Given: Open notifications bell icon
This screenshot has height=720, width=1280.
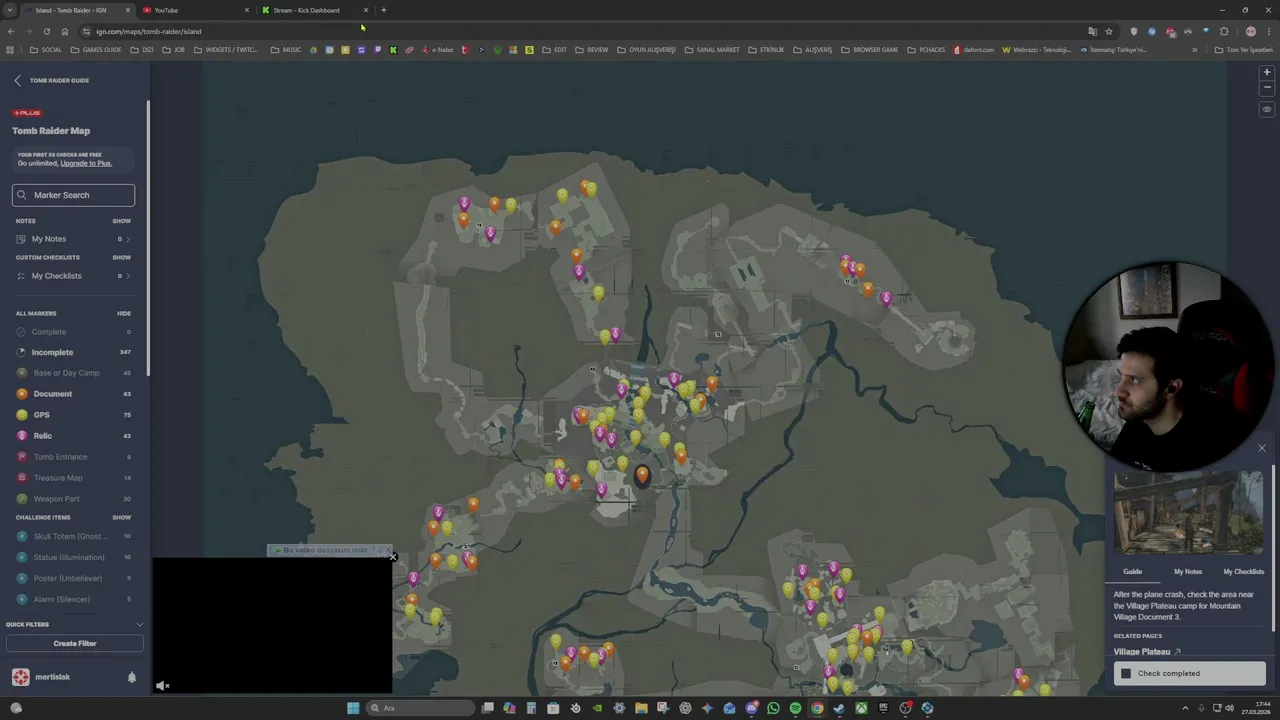Looking at the screenshot, I should tap(131, 677).
